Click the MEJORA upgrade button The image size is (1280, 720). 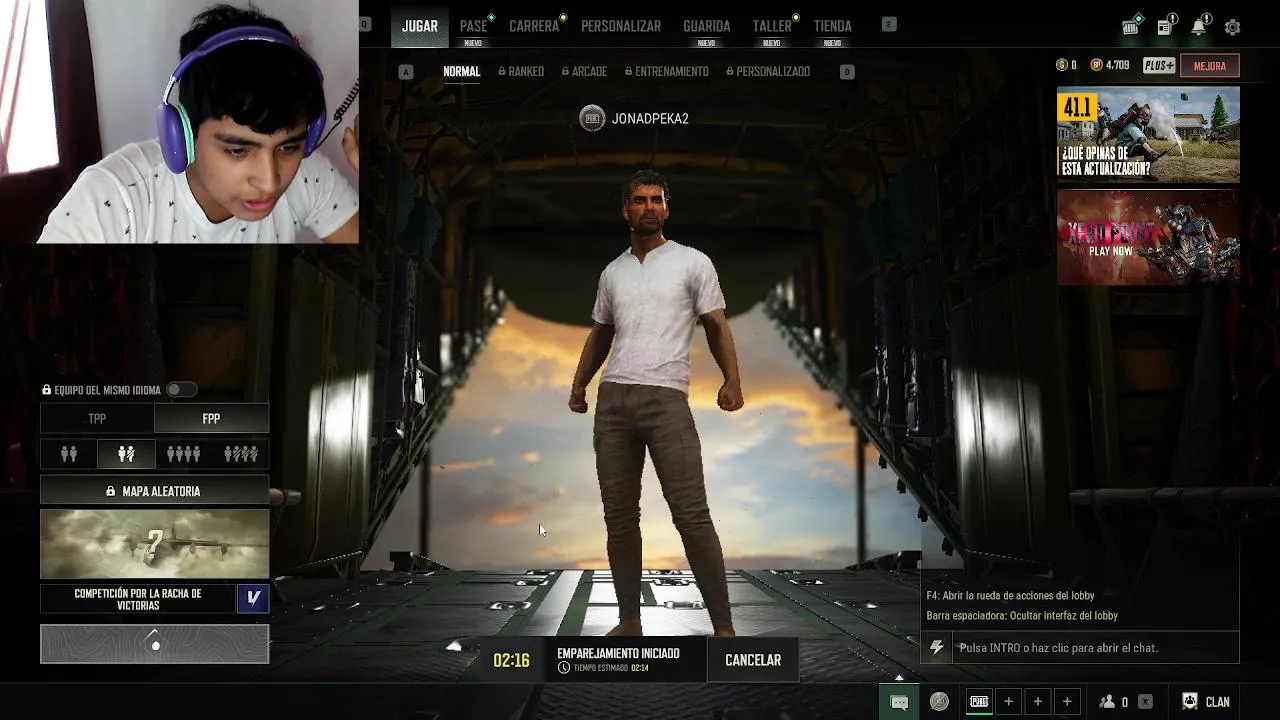1210,66
